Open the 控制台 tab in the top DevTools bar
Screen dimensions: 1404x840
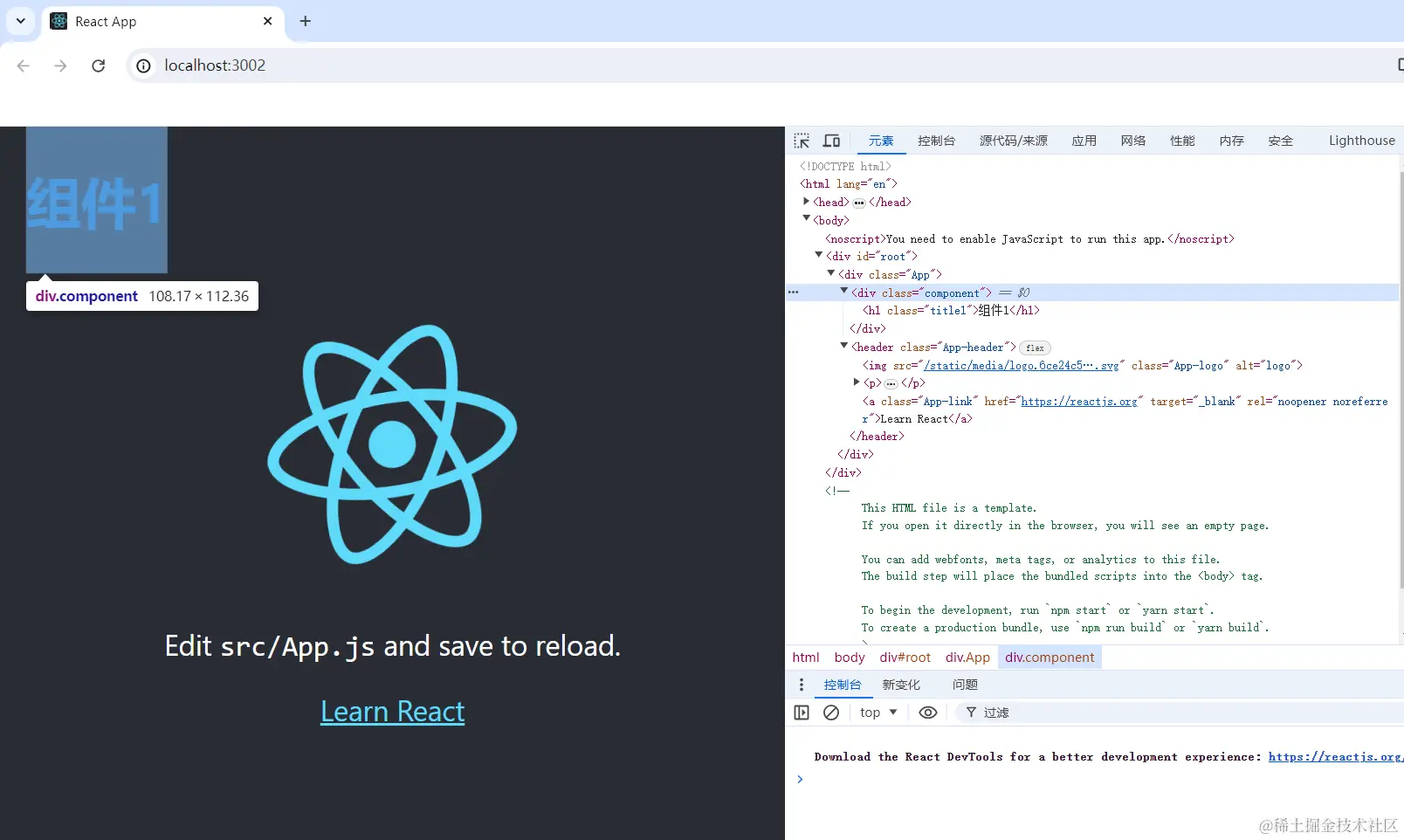click(936, 141)
